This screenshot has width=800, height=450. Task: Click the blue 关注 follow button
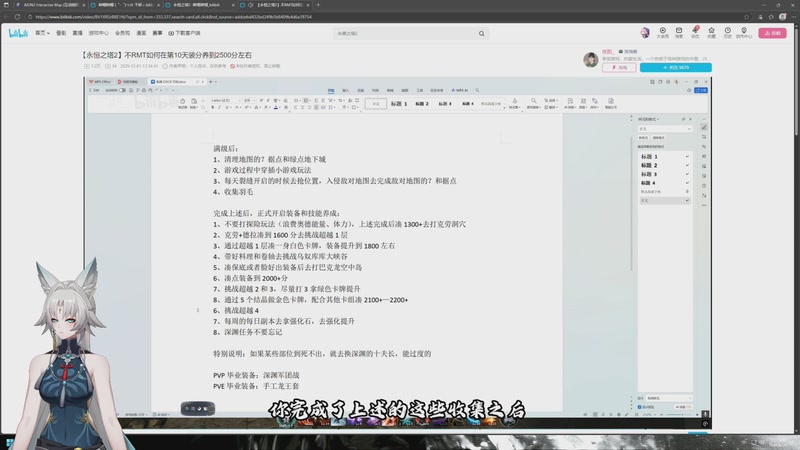(676, 67)
